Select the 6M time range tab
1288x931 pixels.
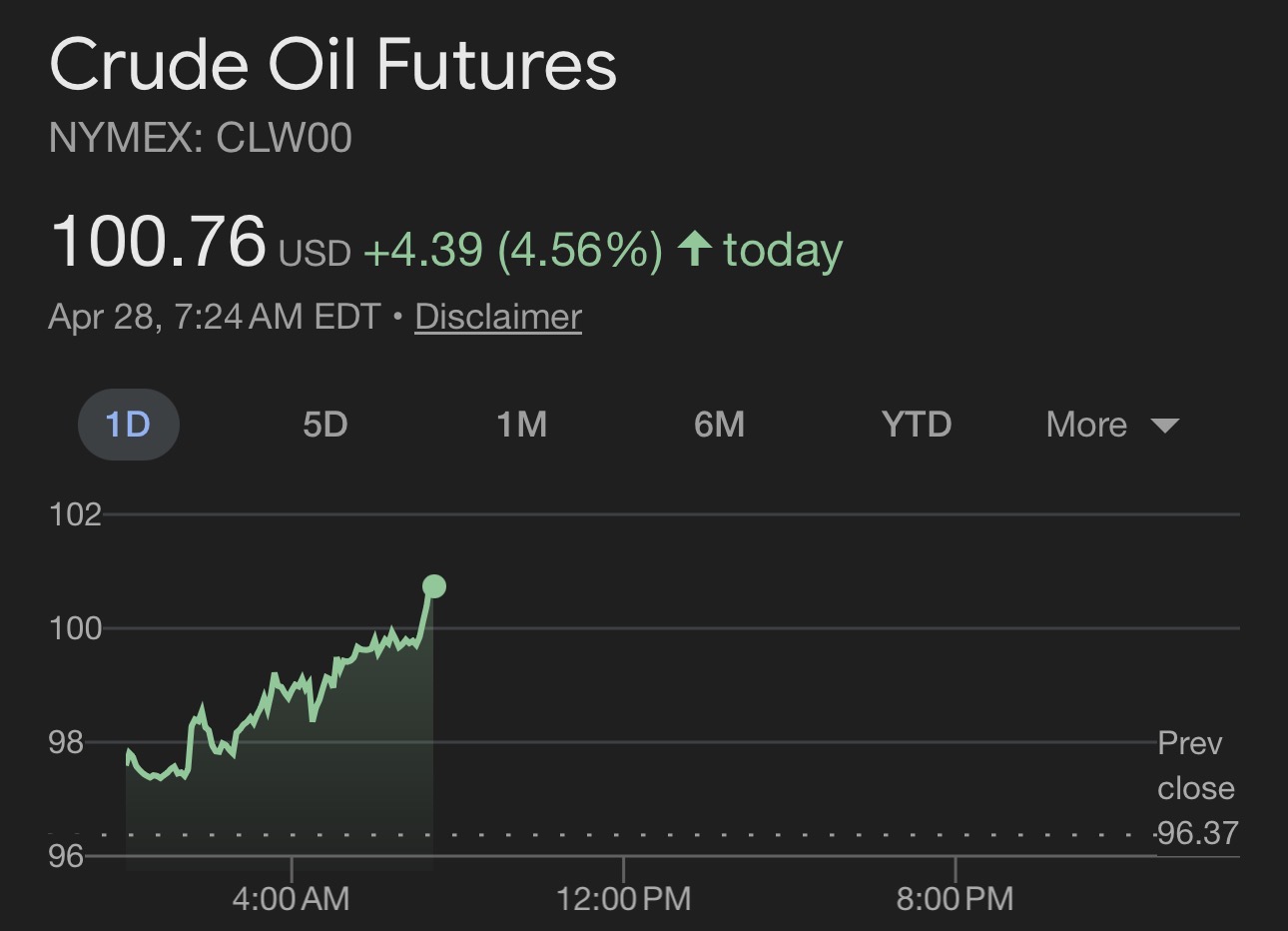719,425
